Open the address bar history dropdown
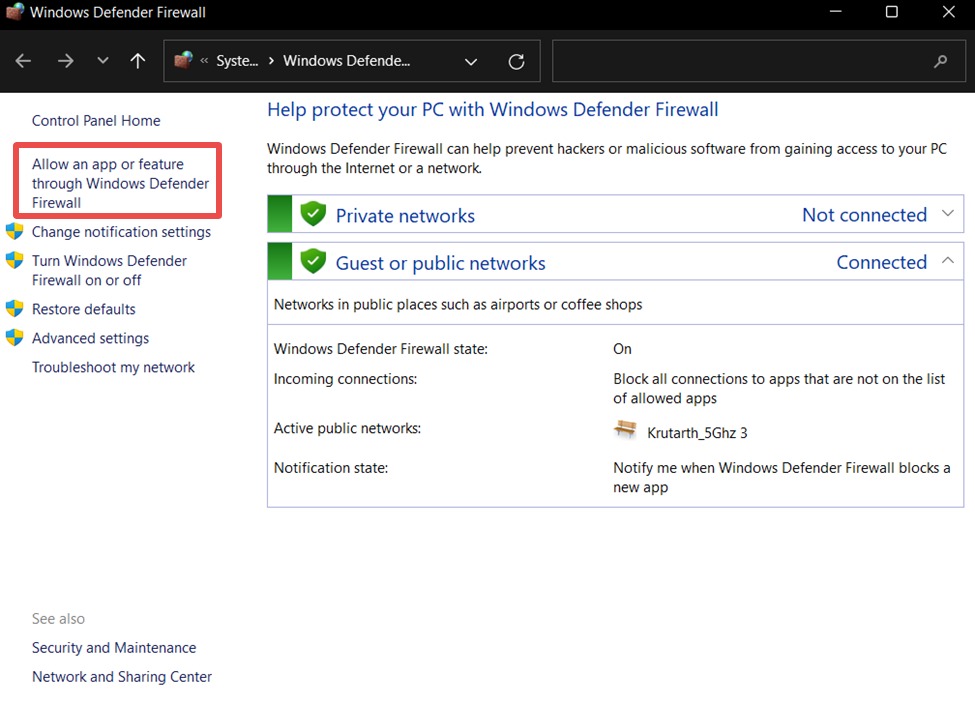 point(471,61)
